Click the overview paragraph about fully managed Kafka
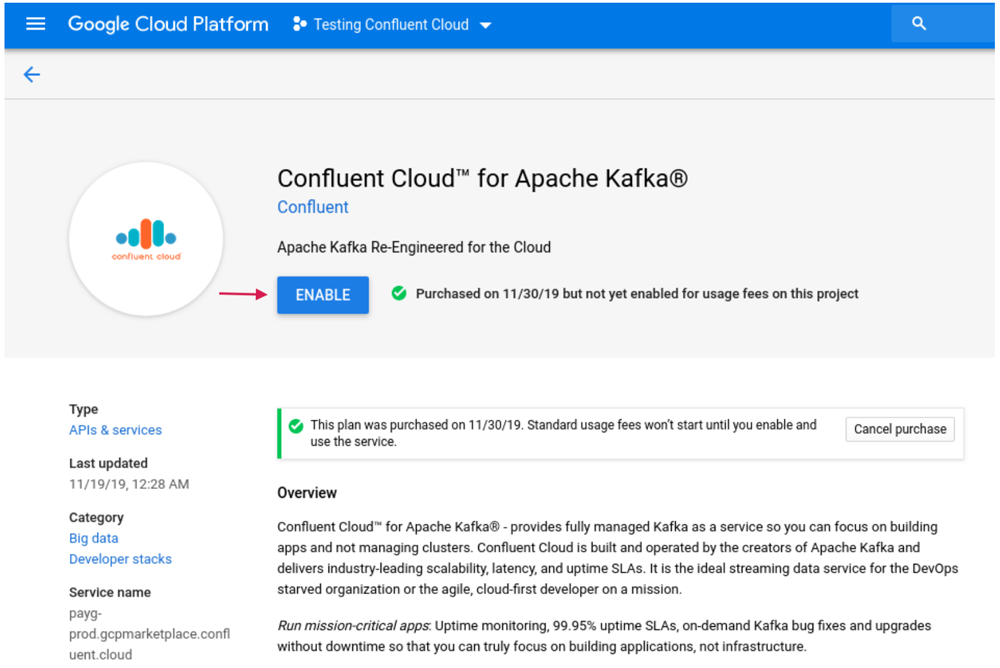The image size is (1000, 668). [617, 558]
